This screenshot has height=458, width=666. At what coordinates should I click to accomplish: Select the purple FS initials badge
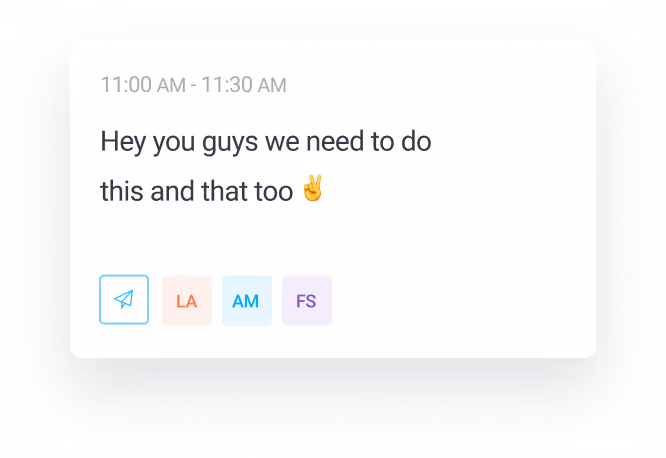click(307, 300)
